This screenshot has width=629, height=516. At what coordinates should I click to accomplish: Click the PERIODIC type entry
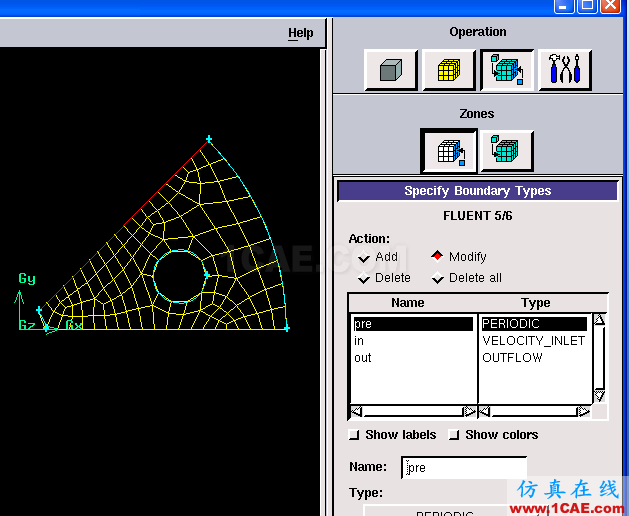pos(534,324)
